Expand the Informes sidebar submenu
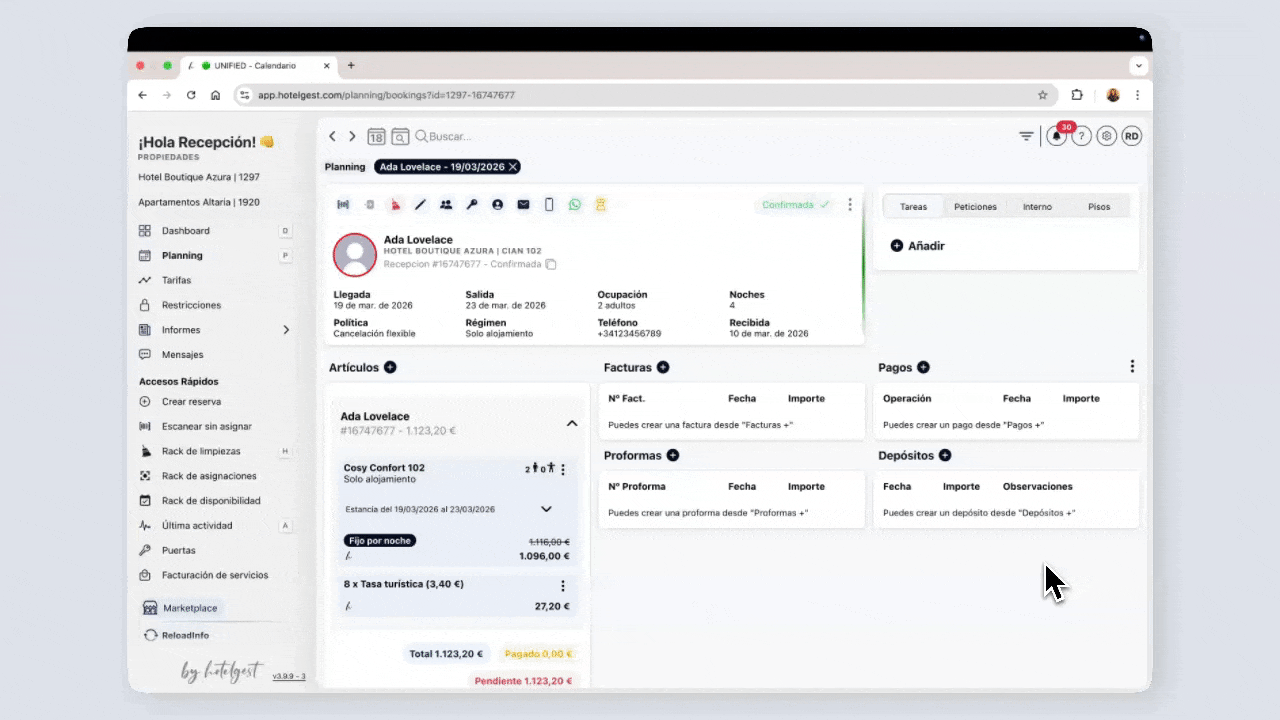Viewport: 1280px width, 720px height. (x=286, y=330)
